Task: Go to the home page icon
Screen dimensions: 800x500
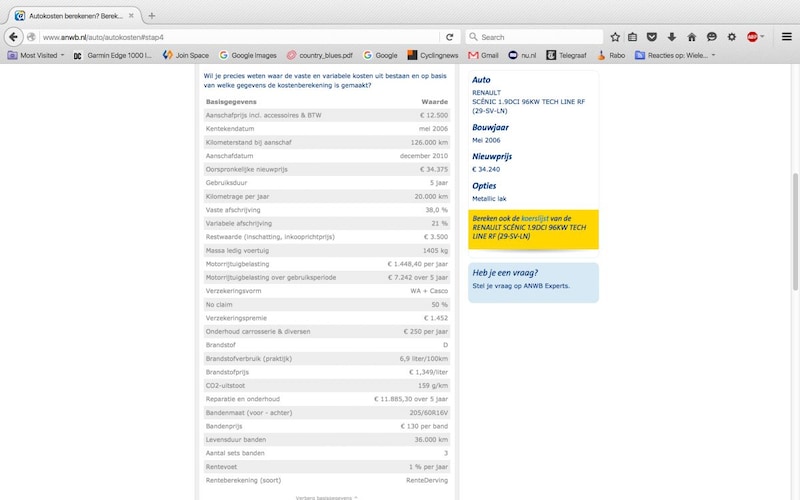Action: (x=692, y=37)
